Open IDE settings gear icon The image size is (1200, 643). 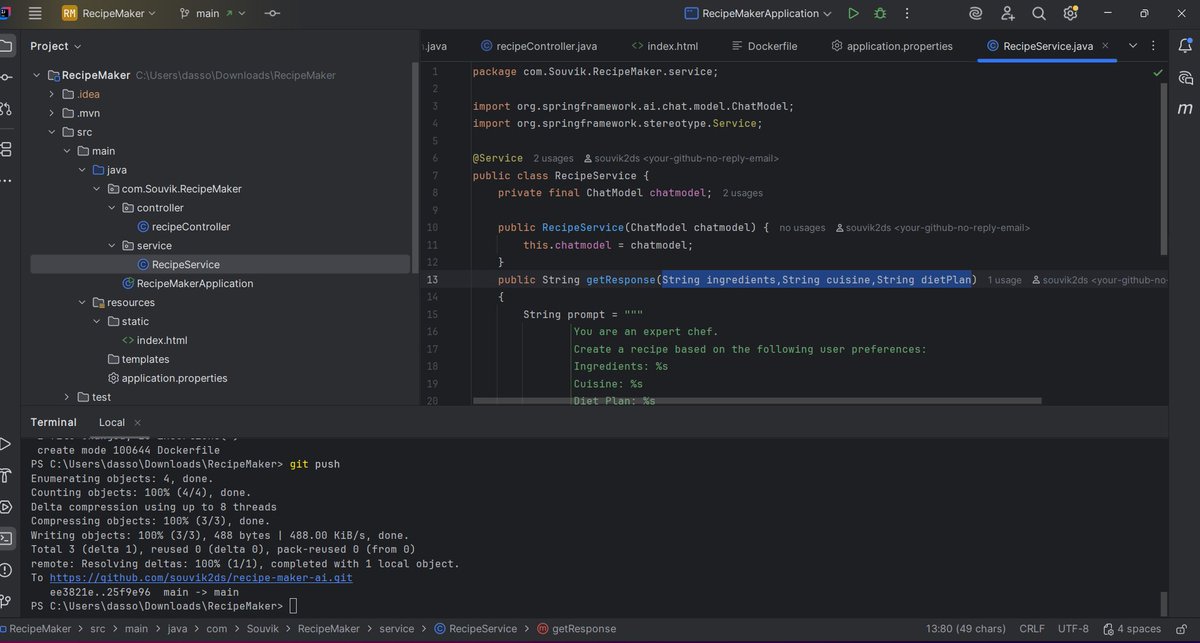point(1070,14)
